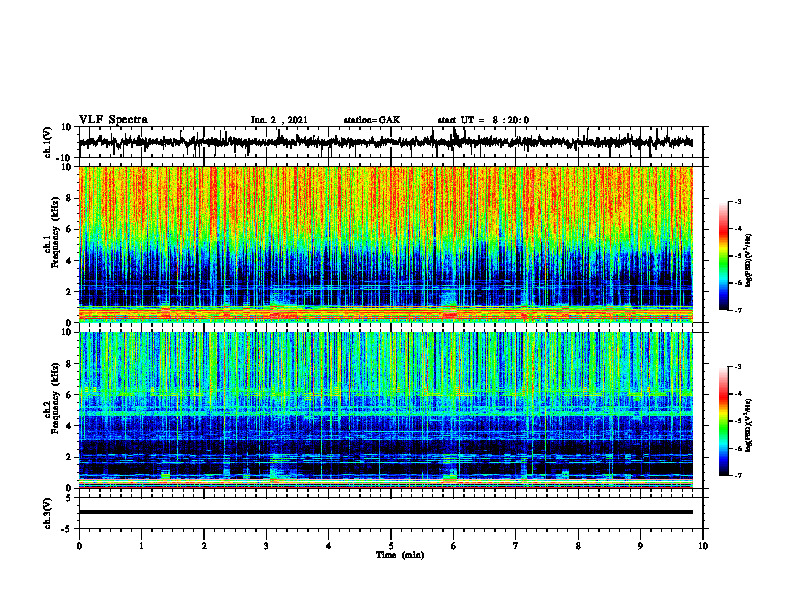Click the "5" tick on Time axis
This screenshot has width=792, height=612.
click(391, 546)
